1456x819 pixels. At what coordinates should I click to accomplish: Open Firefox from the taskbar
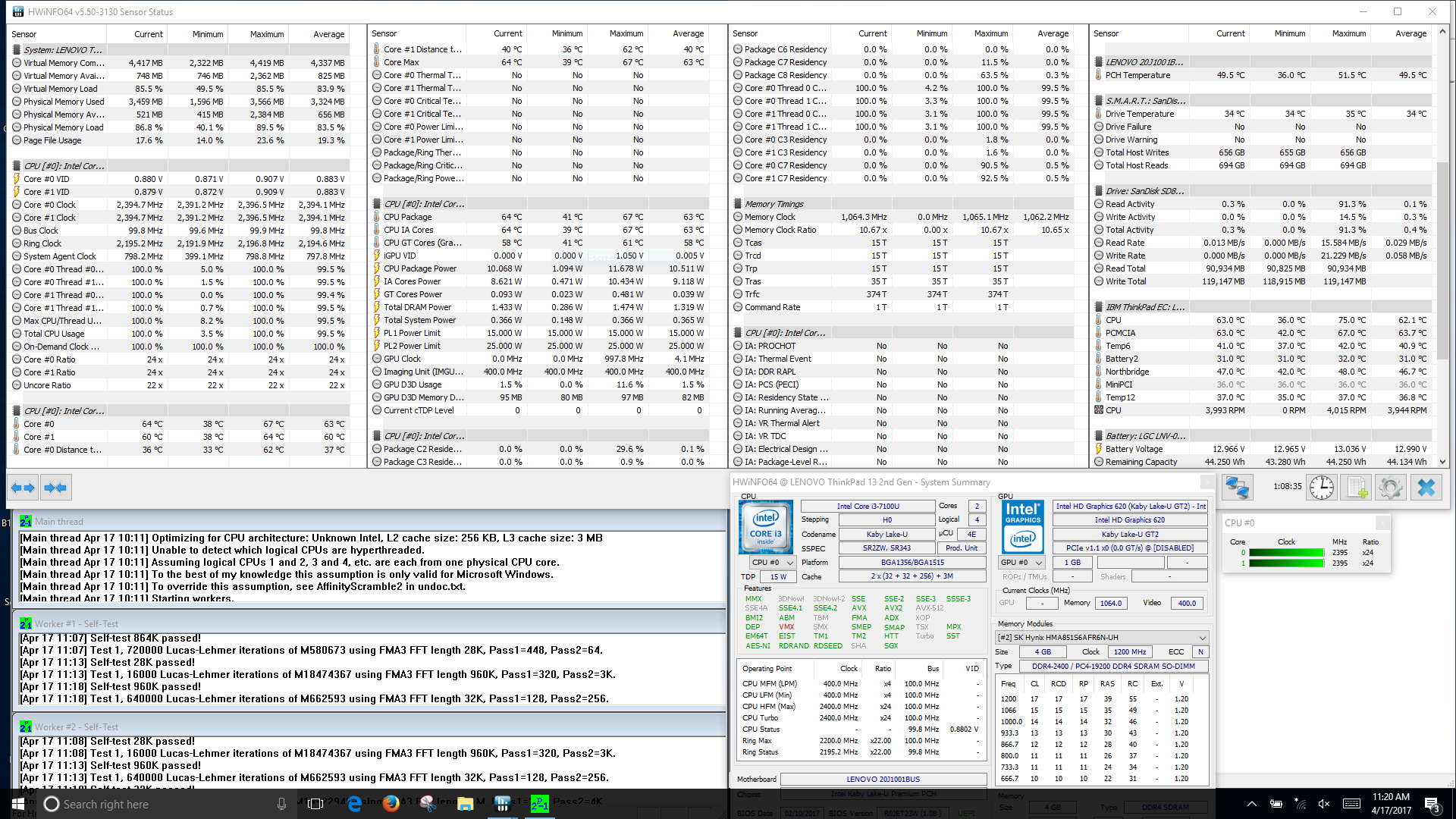pos(391,804)
